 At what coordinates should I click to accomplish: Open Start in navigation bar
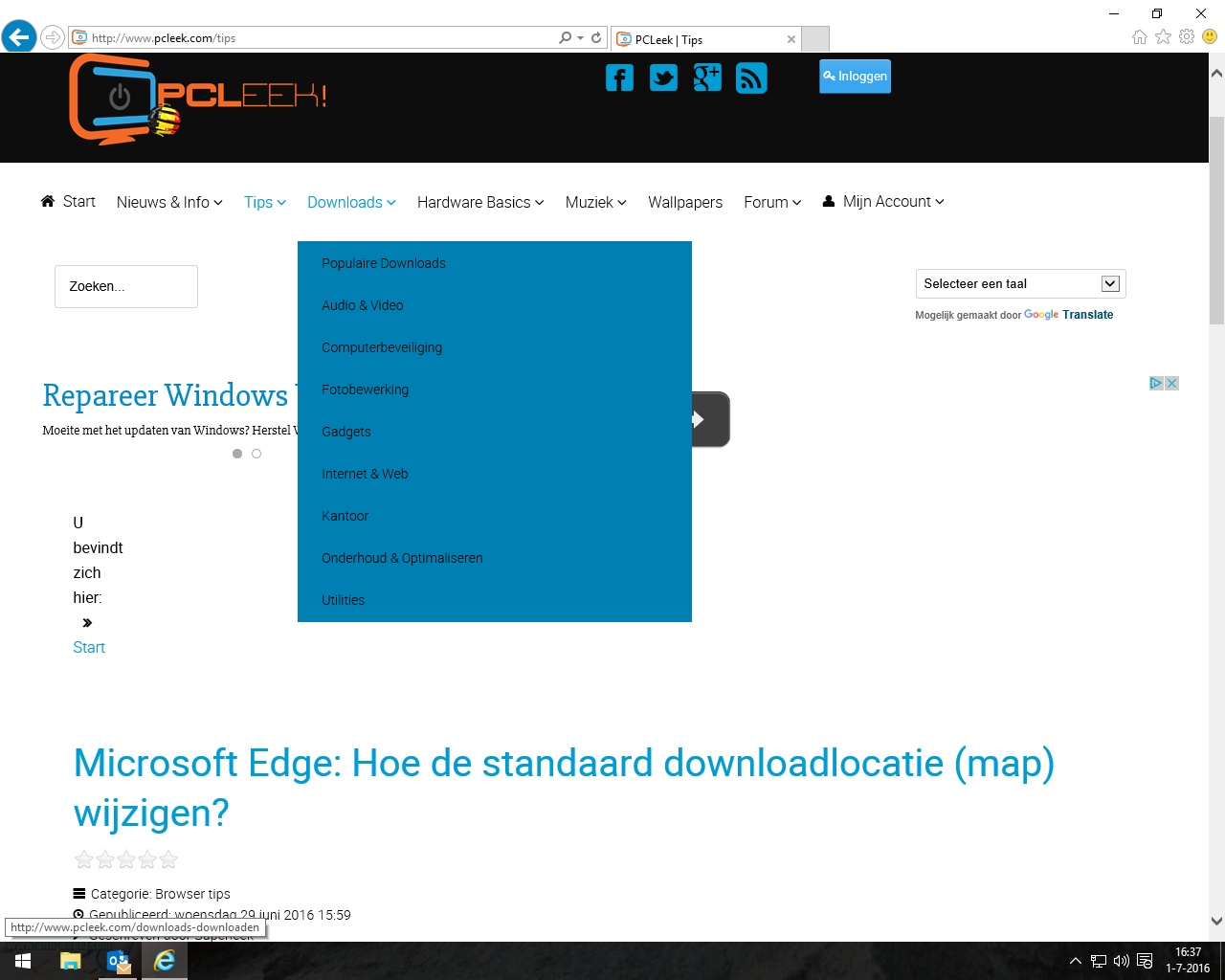point(68,201)
